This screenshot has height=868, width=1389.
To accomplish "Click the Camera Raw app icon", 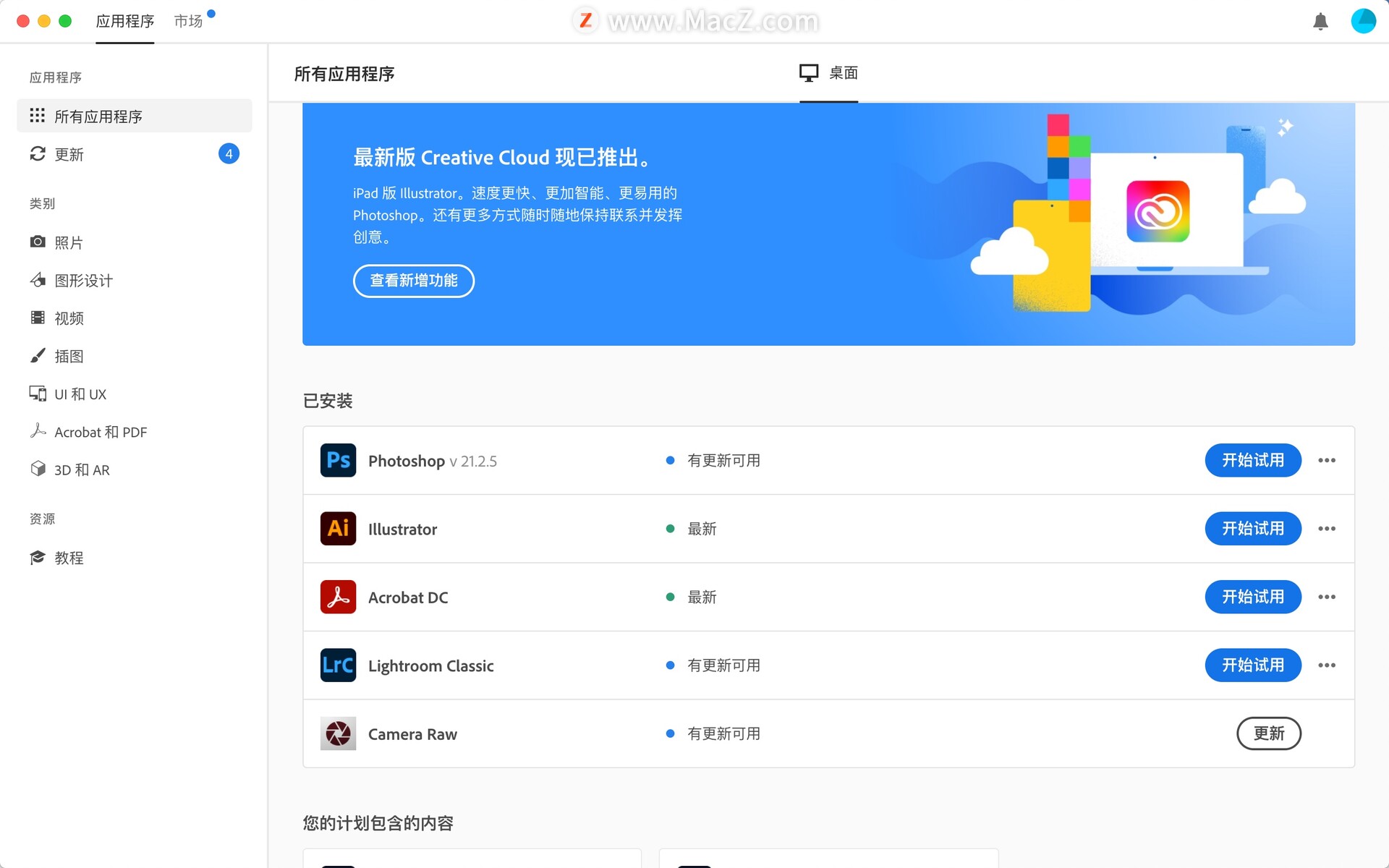I will pyautogui.click(x=338, y=733).
